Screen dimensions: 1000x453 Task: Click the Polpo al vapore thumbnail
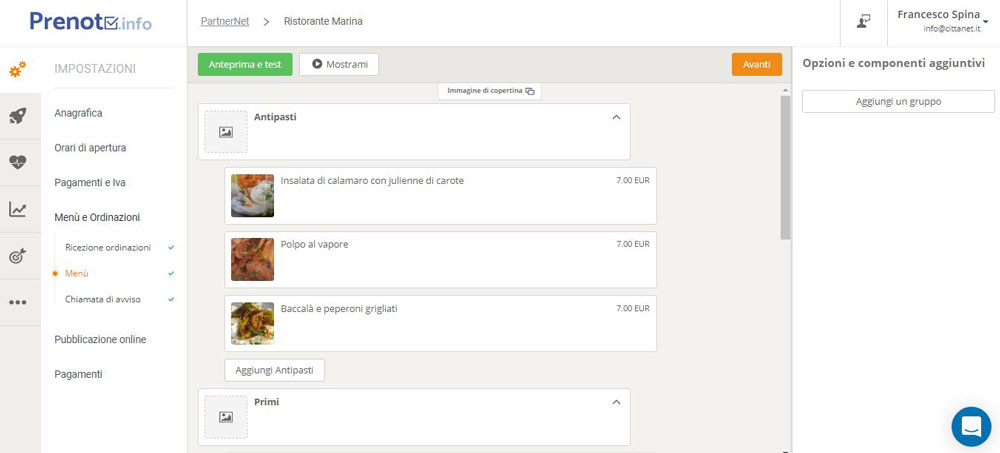click(252, 259)
